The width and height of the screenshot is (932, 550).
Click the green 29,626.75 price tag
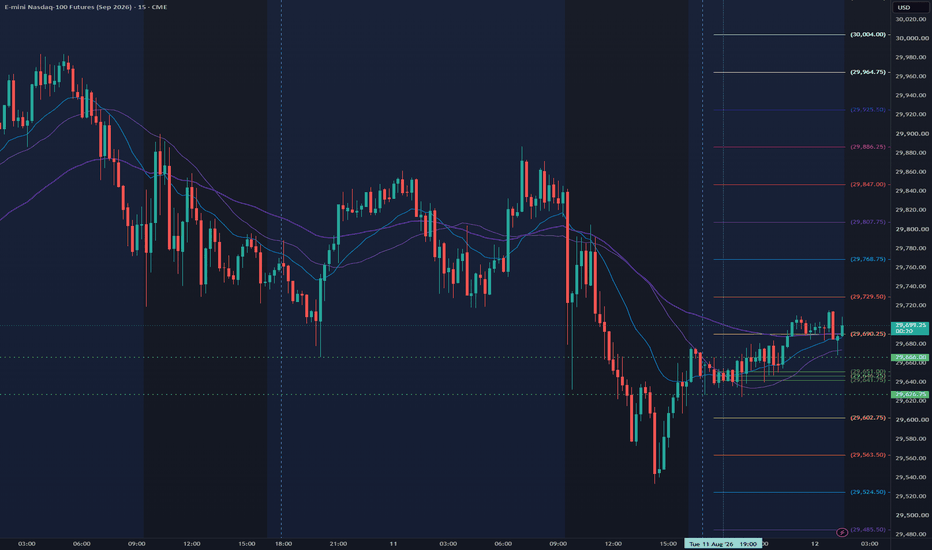[910, 394]
